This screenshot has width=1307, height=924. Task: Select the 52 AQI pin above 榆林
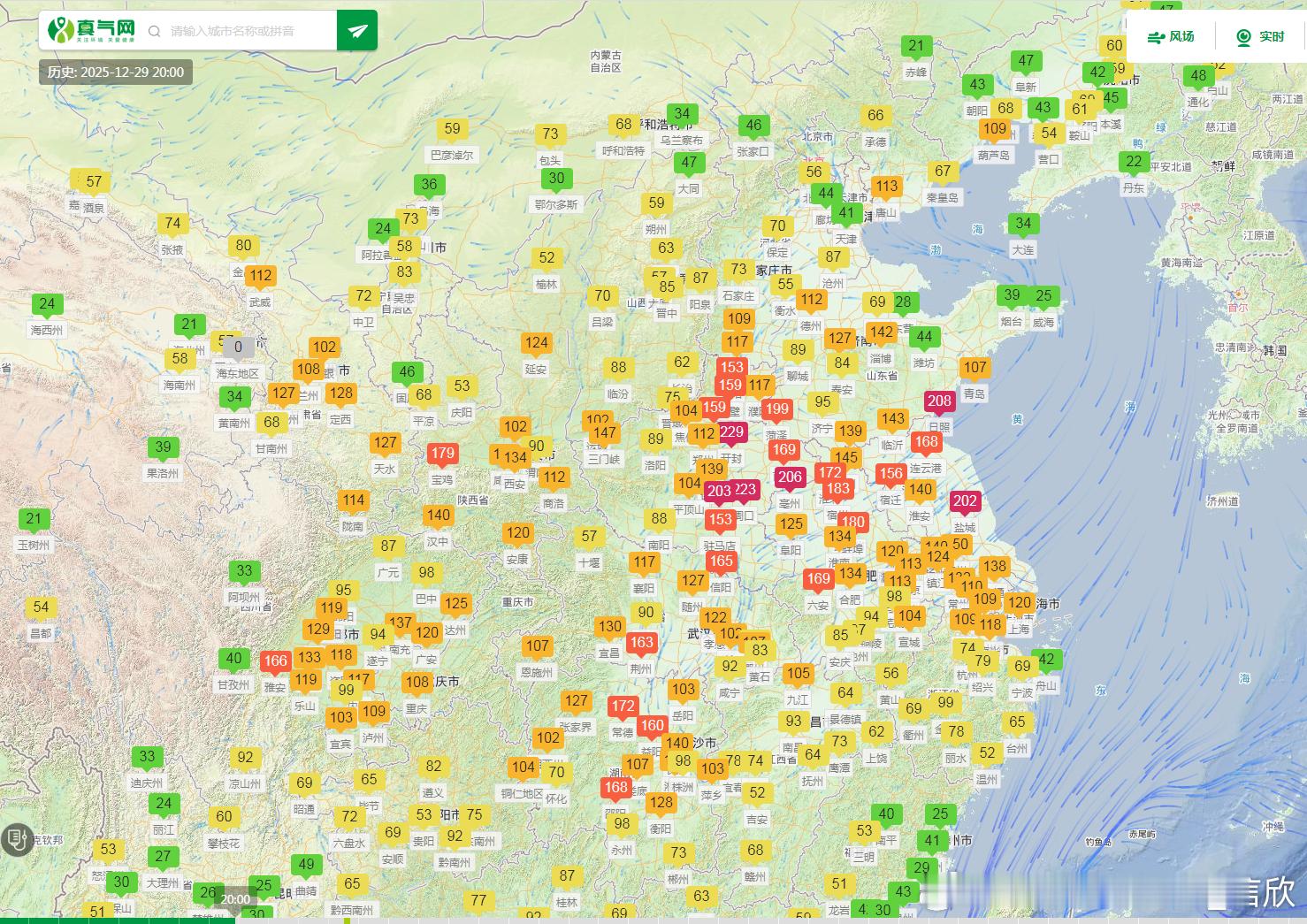click(546, 259)
